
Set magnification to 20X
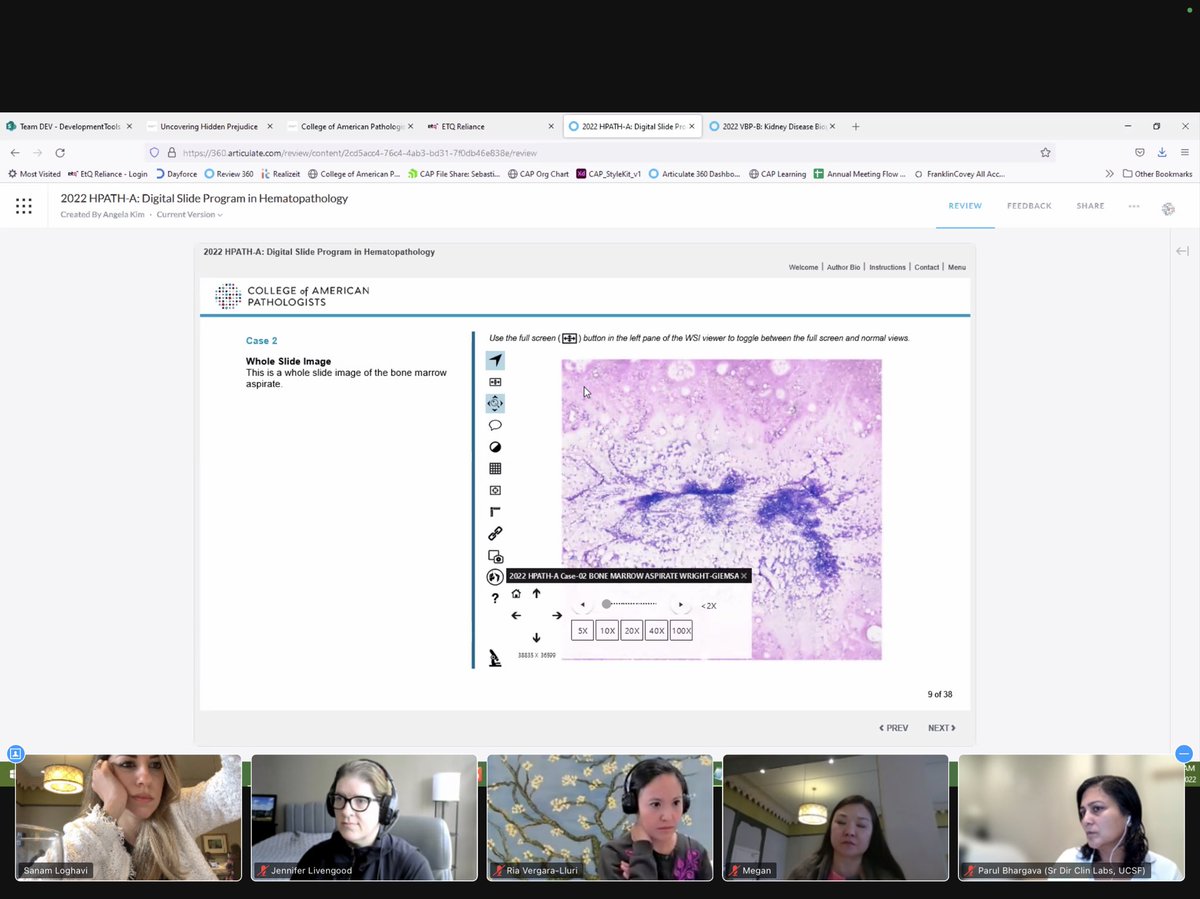click(x=632, y=631)
